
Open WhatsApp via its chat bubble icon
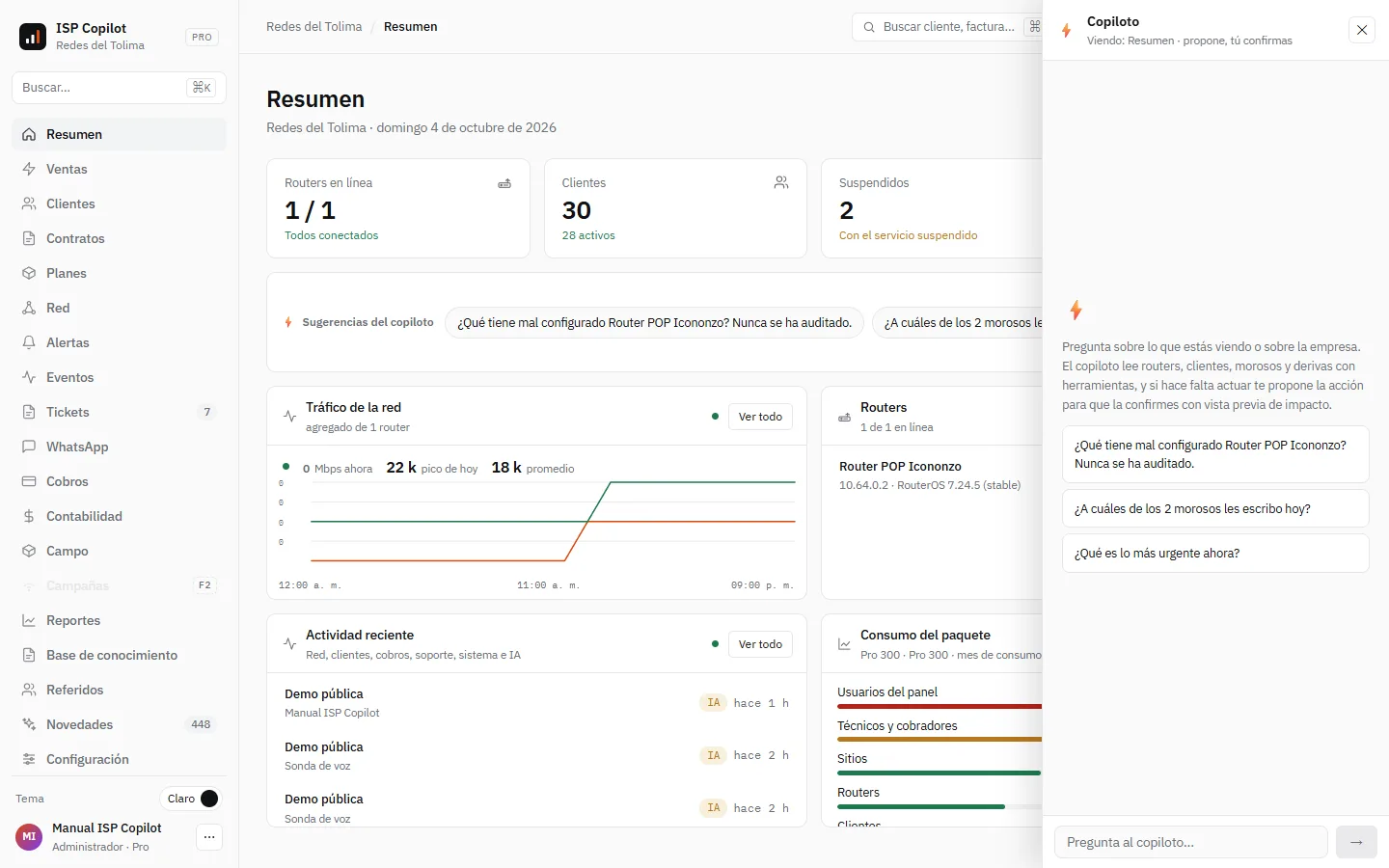point(29,447)
